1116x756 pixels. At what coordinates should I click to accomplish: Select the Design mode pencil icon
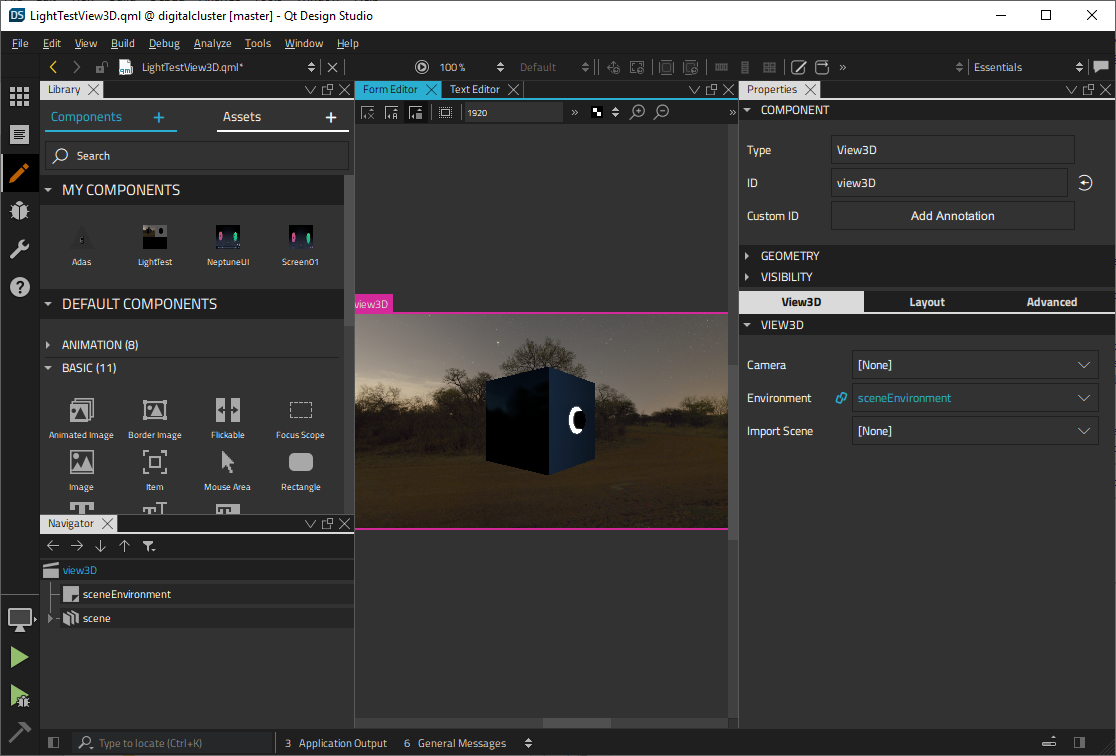21,172
